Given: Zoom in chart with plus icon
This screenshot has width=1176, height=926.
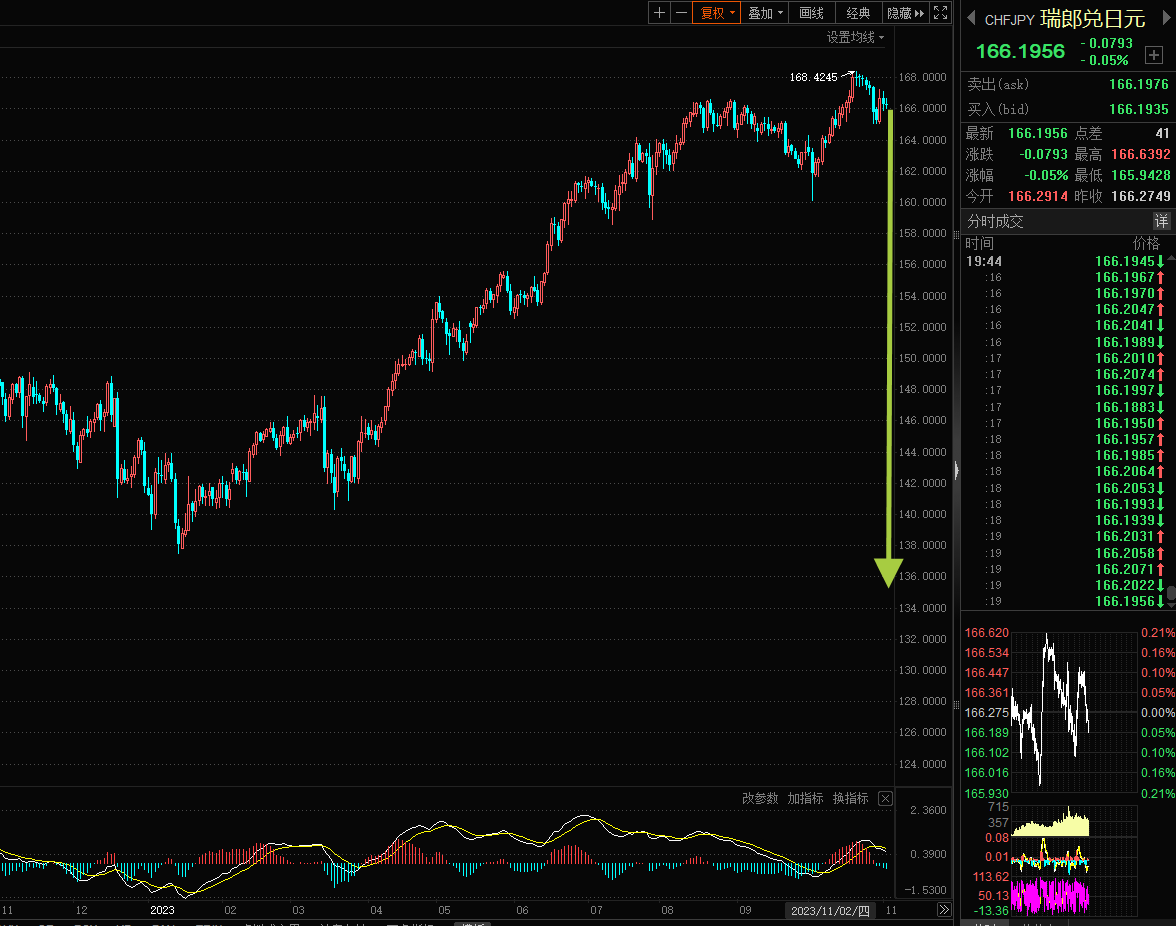Looking at the screenshot, I should tap(659, 13).
